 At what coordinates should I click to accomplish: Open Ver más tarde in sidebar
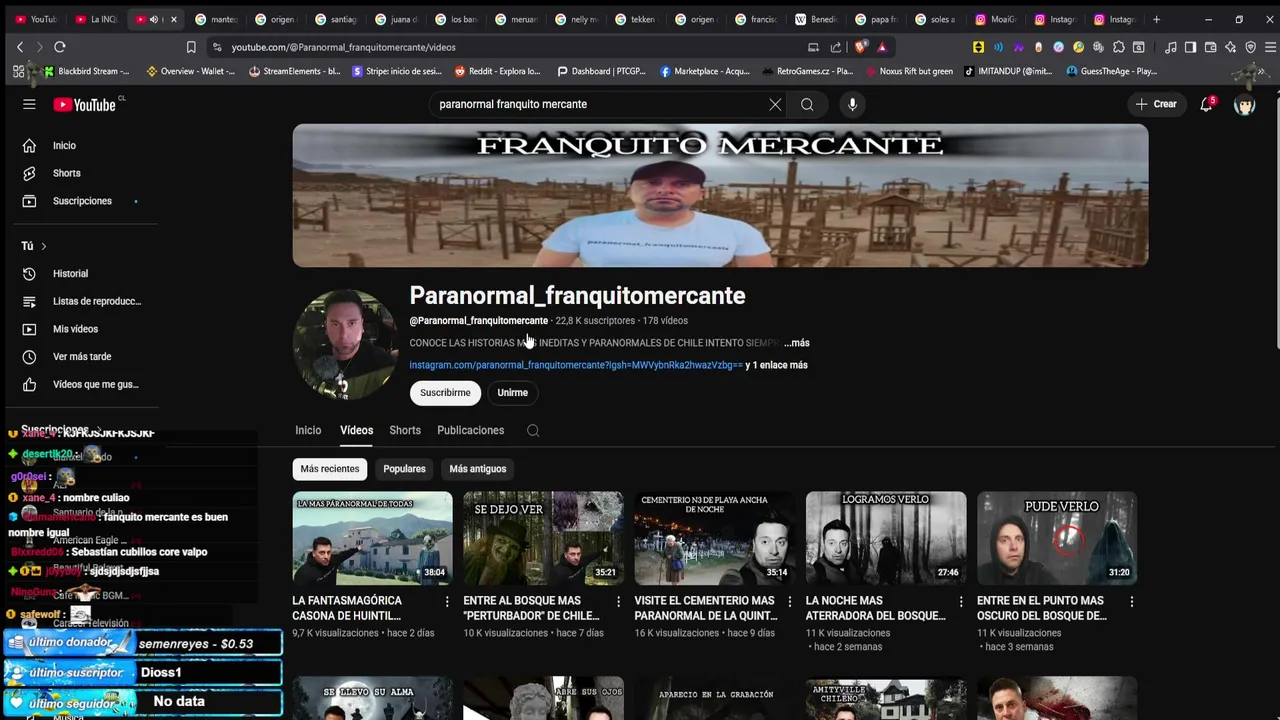(80, 357)
